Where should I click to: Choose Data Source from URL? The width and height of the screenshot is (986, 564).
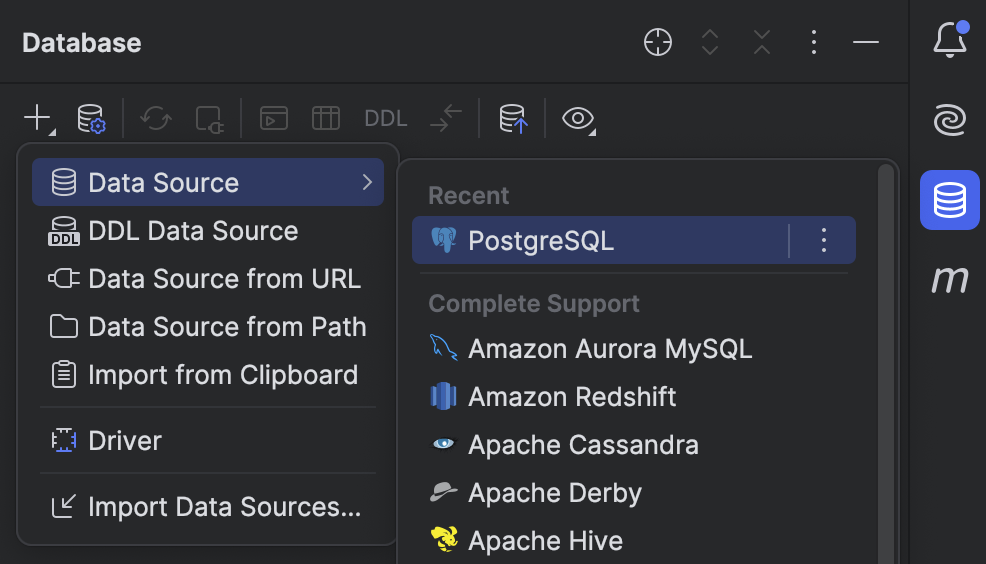(208, 279)
